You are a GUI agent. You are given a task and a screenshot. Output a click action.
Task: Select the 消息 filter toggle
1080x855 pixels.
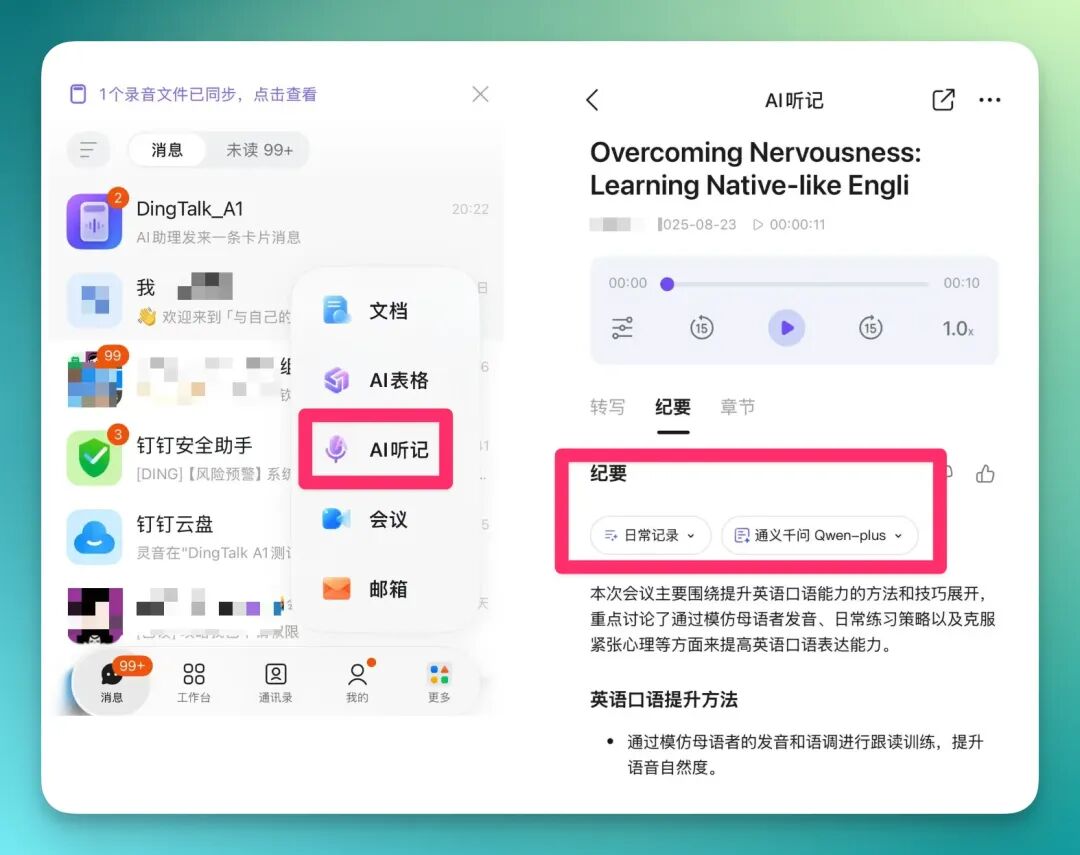pyautogui.click(x=167, y=150)
